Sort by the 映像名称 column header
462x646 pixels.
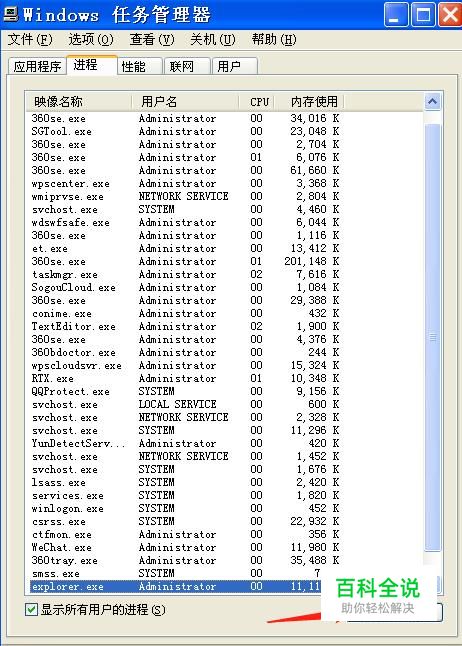pyautogui.click(x=79, y=102)
